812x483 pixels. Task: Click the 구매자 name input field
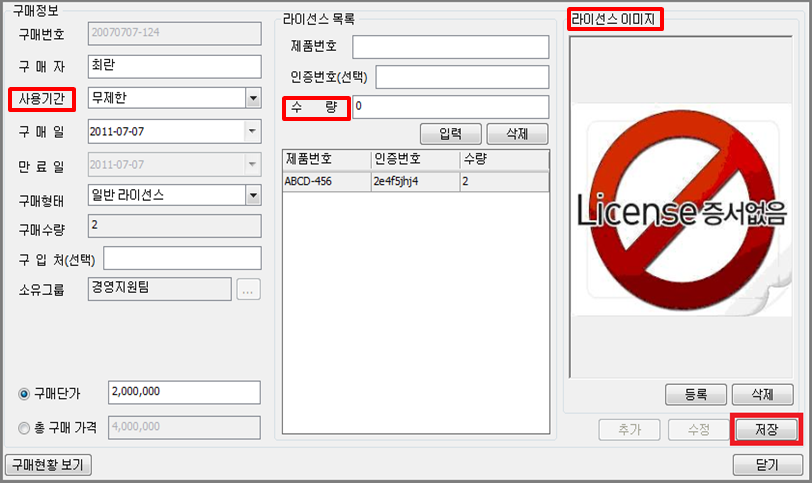[174, 65]
